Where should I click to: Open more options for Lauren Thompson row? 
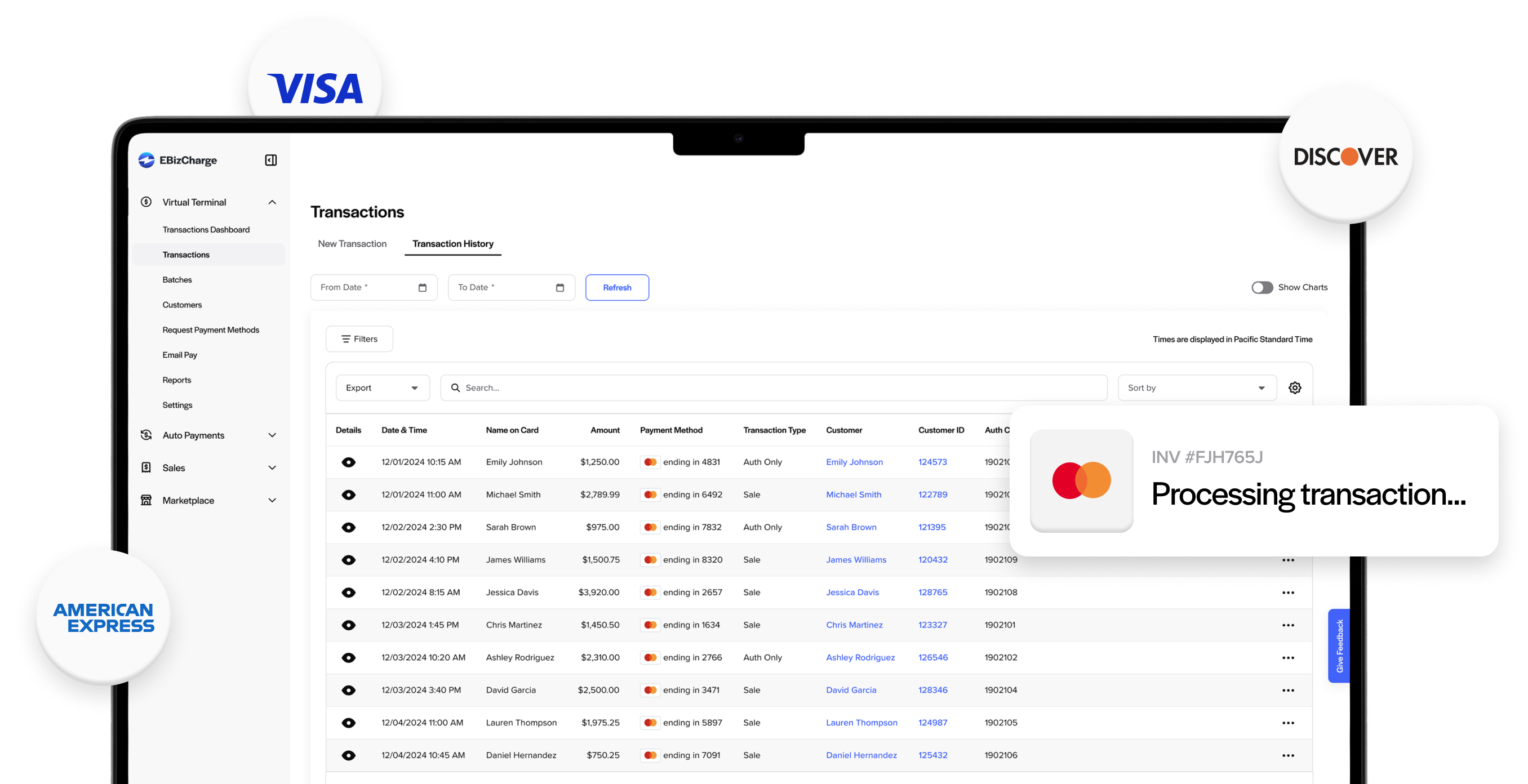coord(1289,724)
